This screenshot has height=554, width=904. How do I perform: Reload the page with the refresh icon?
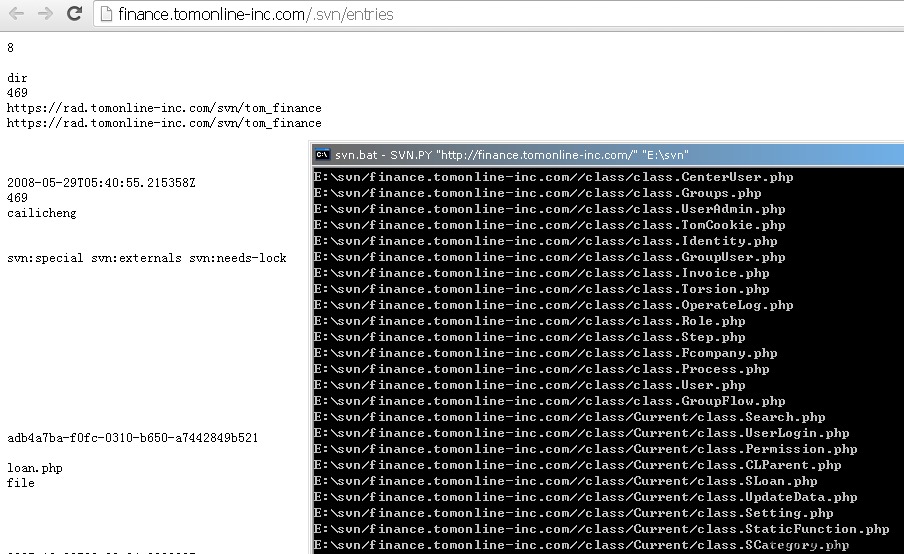pos(74,13)
